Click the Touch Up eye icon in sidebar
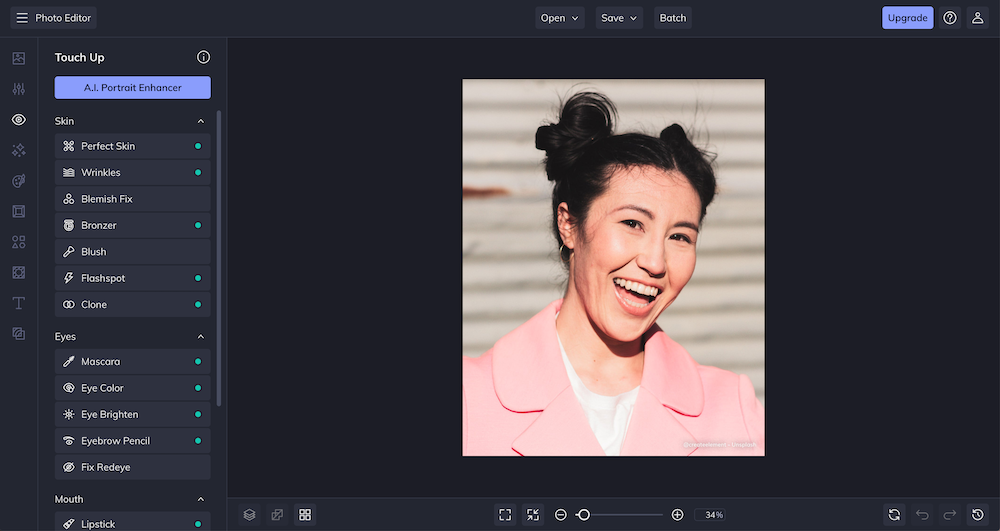Image resolution: width=1000 pixels, height=531 pixels. click(x=18, y=120)
